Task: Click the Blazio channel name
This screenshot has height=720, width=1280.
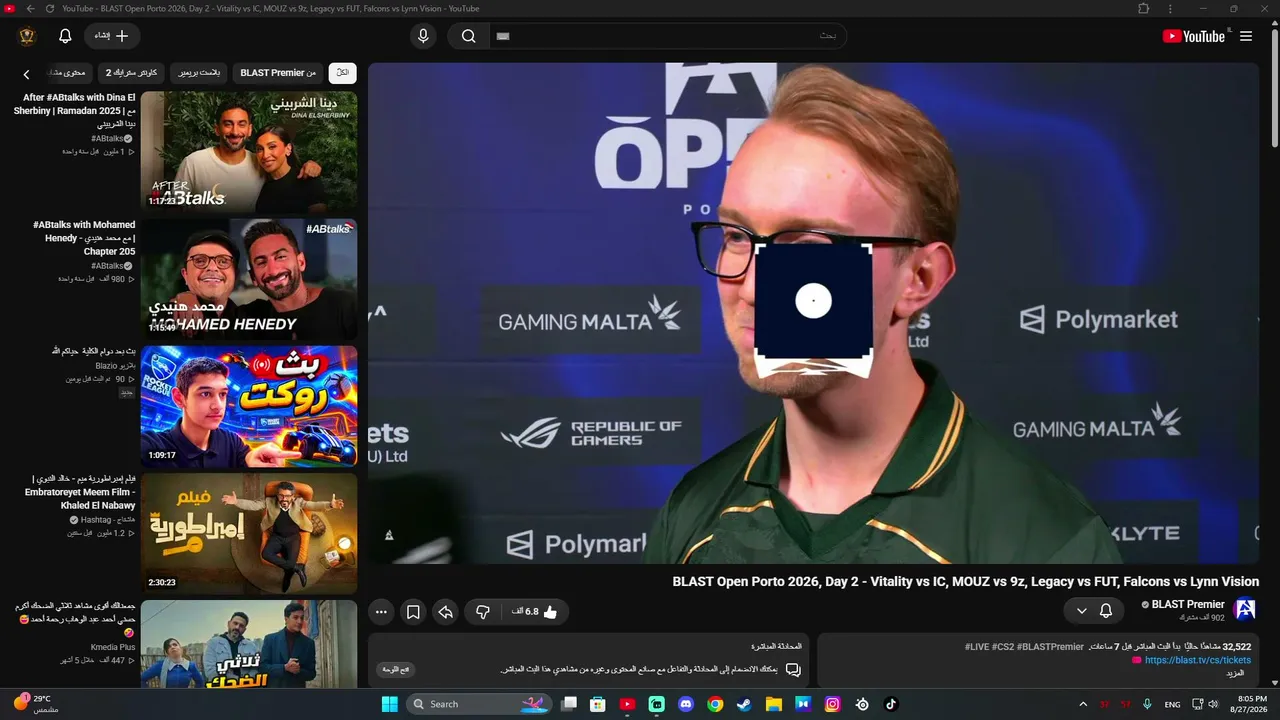Action: click(x=113, y=366)
